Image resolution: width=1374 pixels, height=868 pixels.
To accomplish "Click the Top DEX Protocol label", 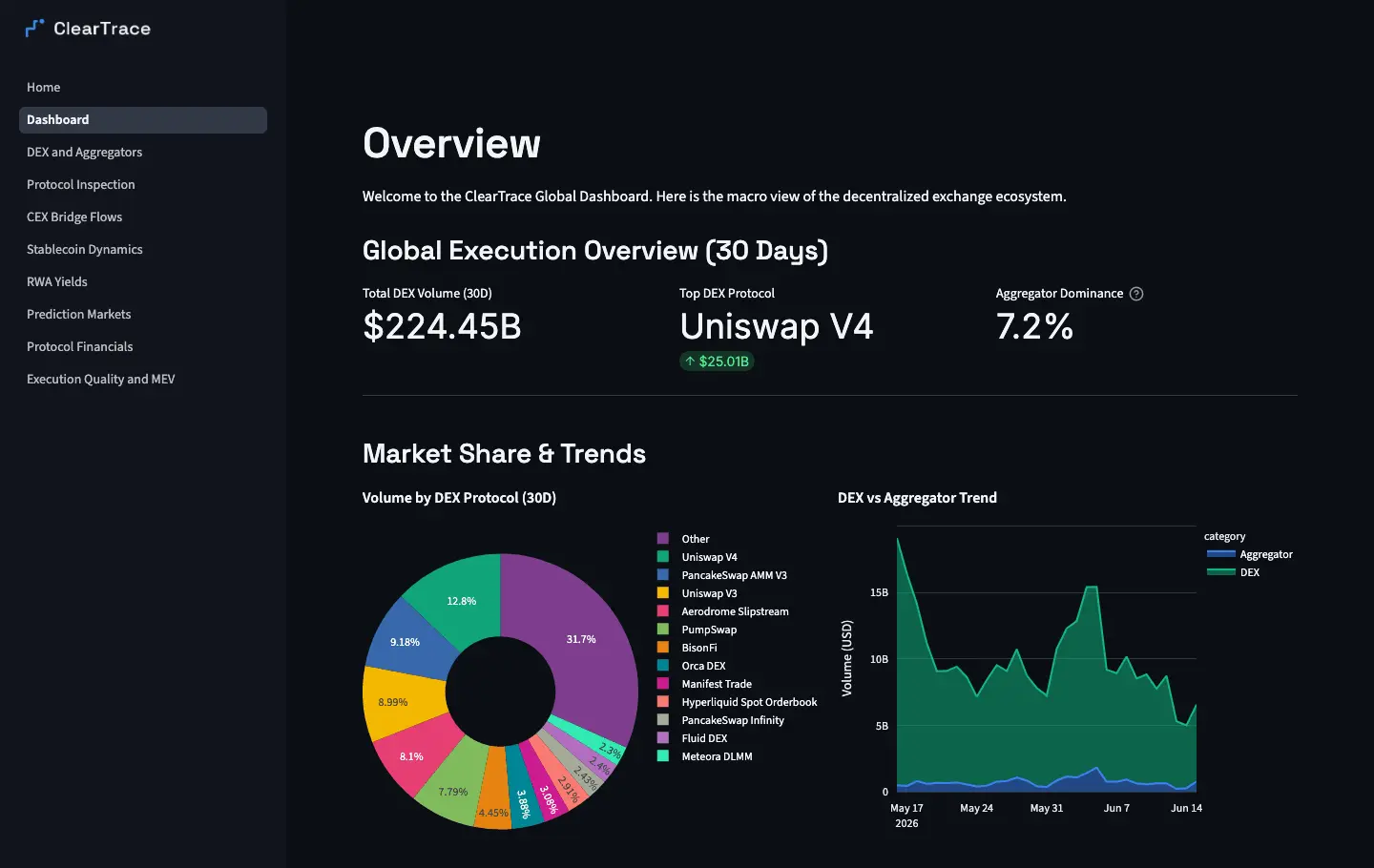I will coord(727,294).
